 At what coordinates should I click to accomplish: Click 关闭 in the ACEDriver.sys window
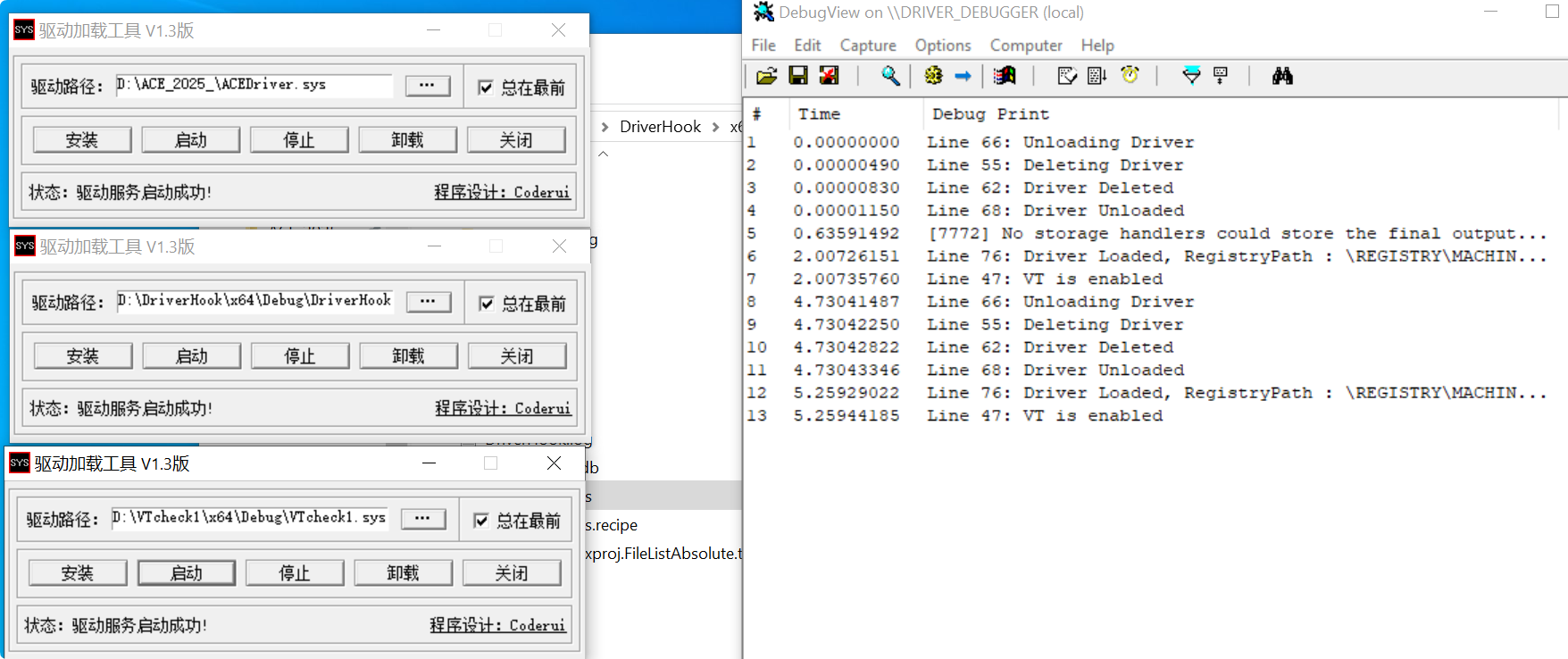coord(516,140)
